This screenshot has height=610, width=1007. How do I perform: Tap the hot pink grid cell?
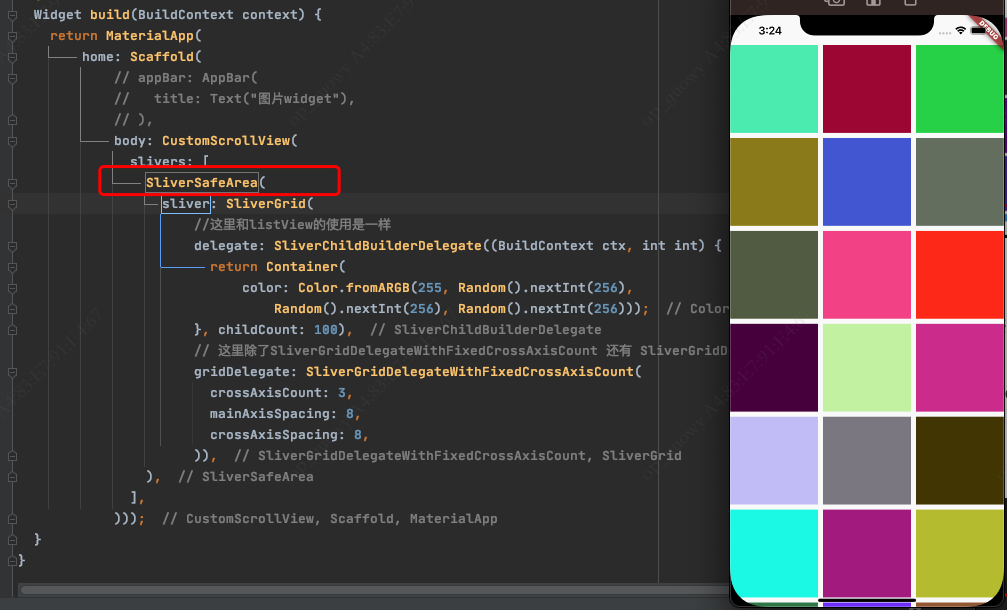866,275
